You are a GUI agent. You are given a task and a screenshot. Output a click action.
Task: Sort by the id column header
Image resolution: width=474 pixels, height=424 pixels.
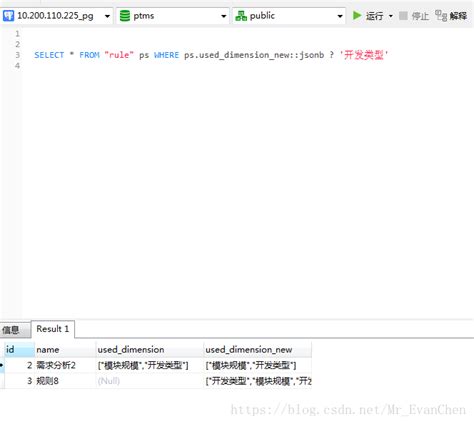click(19, 349)
